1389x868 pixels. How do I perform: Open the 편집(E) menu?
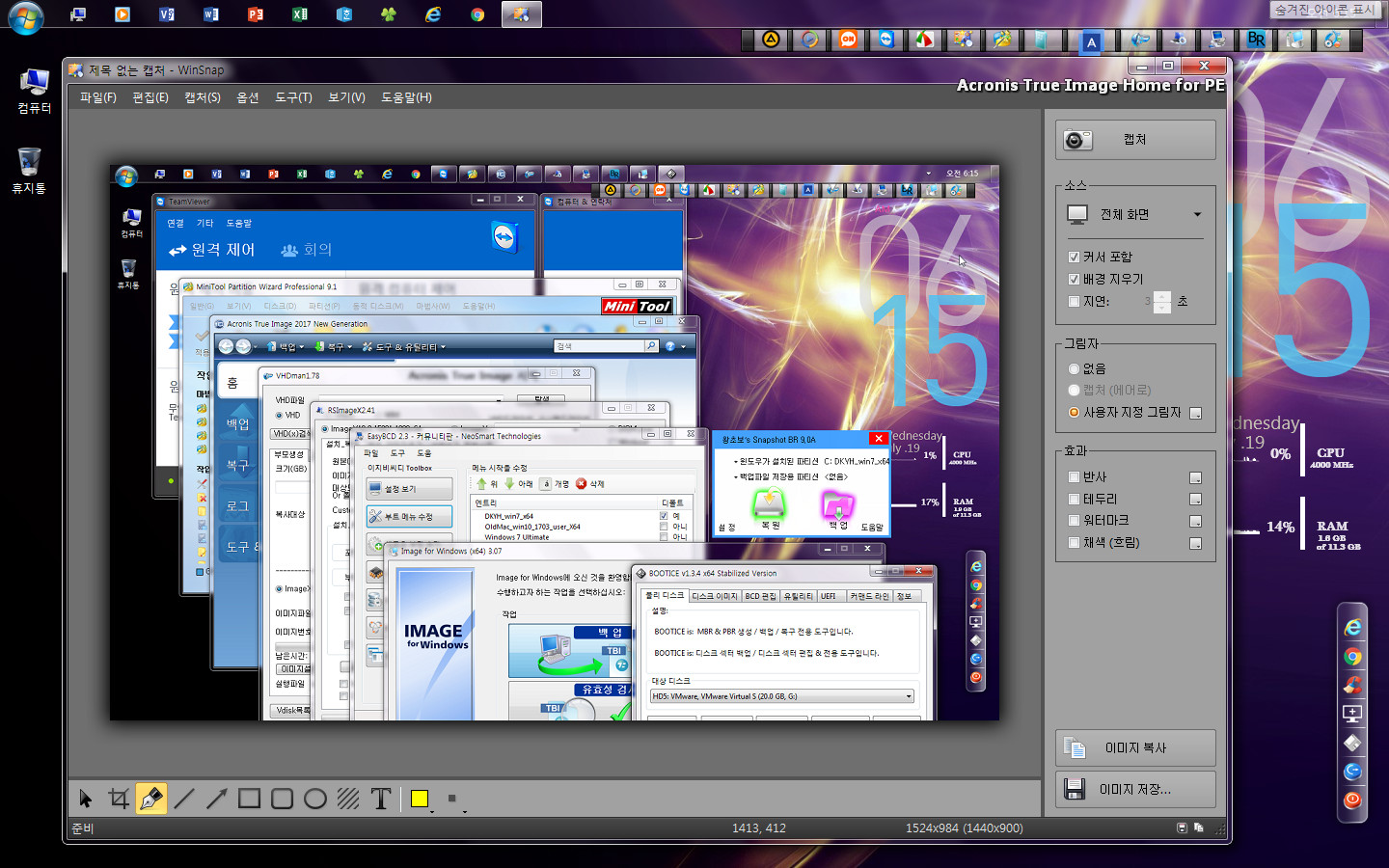click(150, 97)
